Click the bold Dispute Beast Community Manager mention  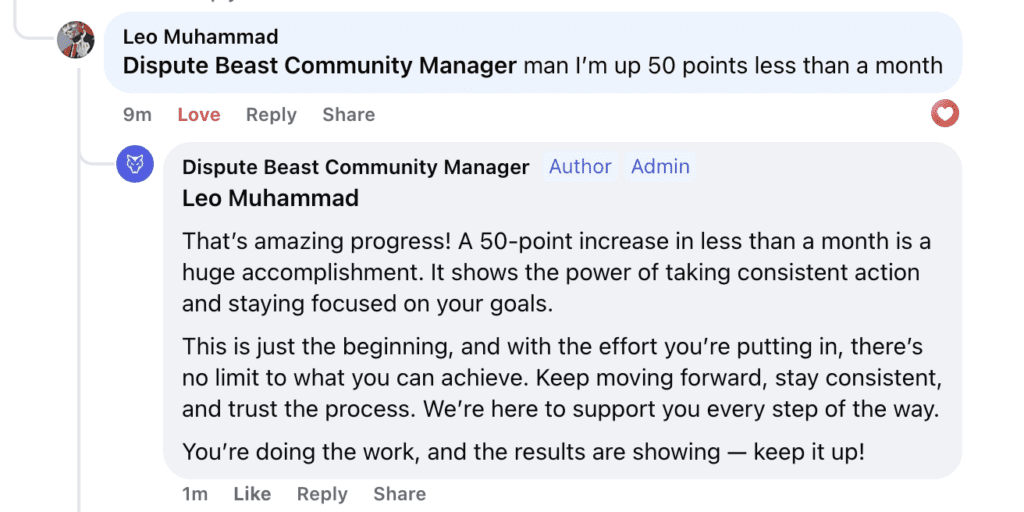[320, 66]
